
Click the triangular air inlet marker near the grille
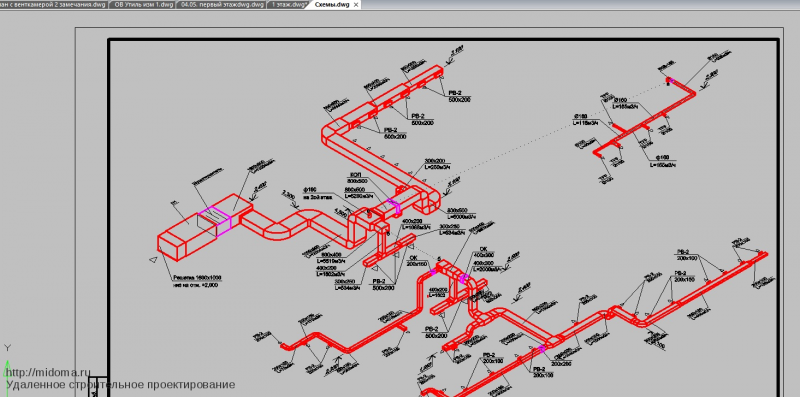tap(152, 260)
